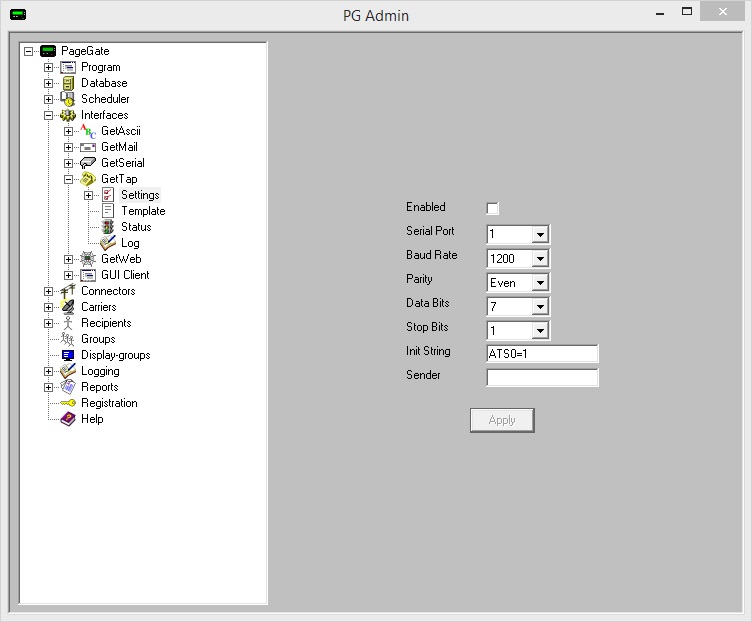
Task: Expand the Reports node
Action: pos(48,387)
